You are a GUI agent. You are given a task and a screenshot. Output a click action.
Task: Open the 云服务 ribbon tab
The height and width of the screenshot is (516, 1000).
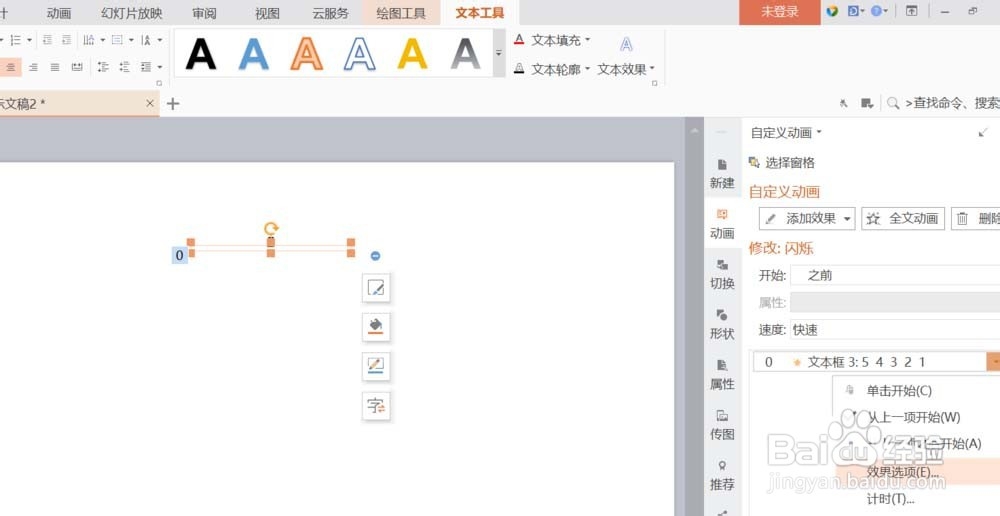[330, 13]
